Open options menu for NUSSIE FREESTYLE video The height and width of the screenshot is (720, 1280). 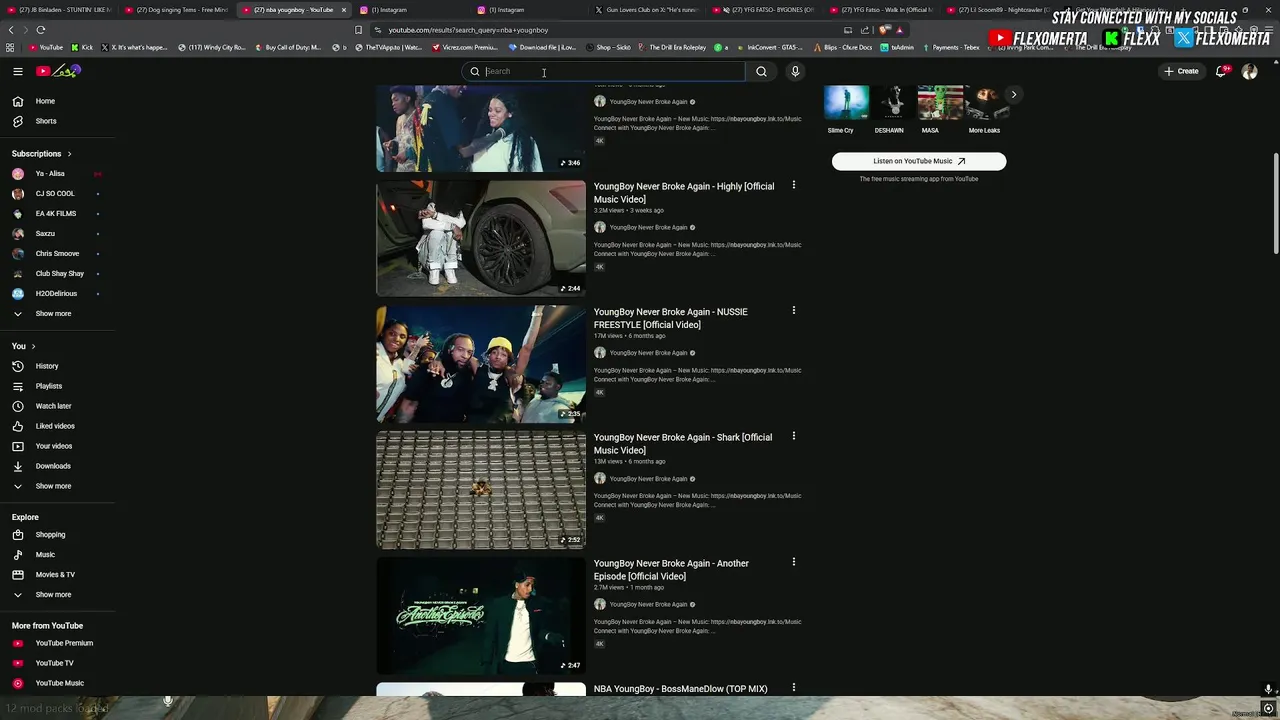point(794,310)
